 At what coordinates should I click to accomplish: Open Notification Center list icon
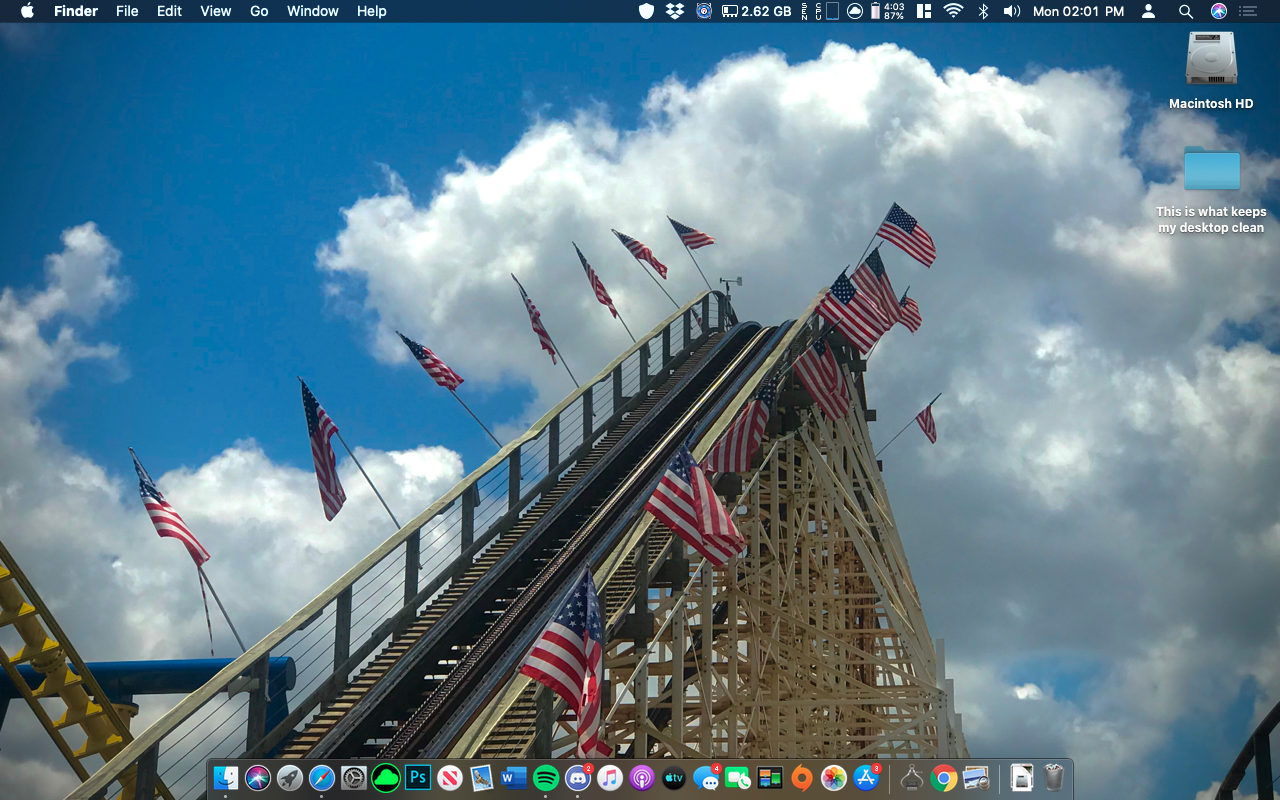point(1247,11)
